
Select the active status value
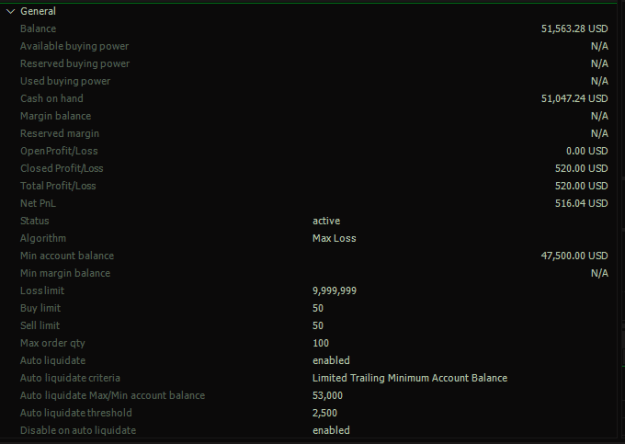pos(326,221)
